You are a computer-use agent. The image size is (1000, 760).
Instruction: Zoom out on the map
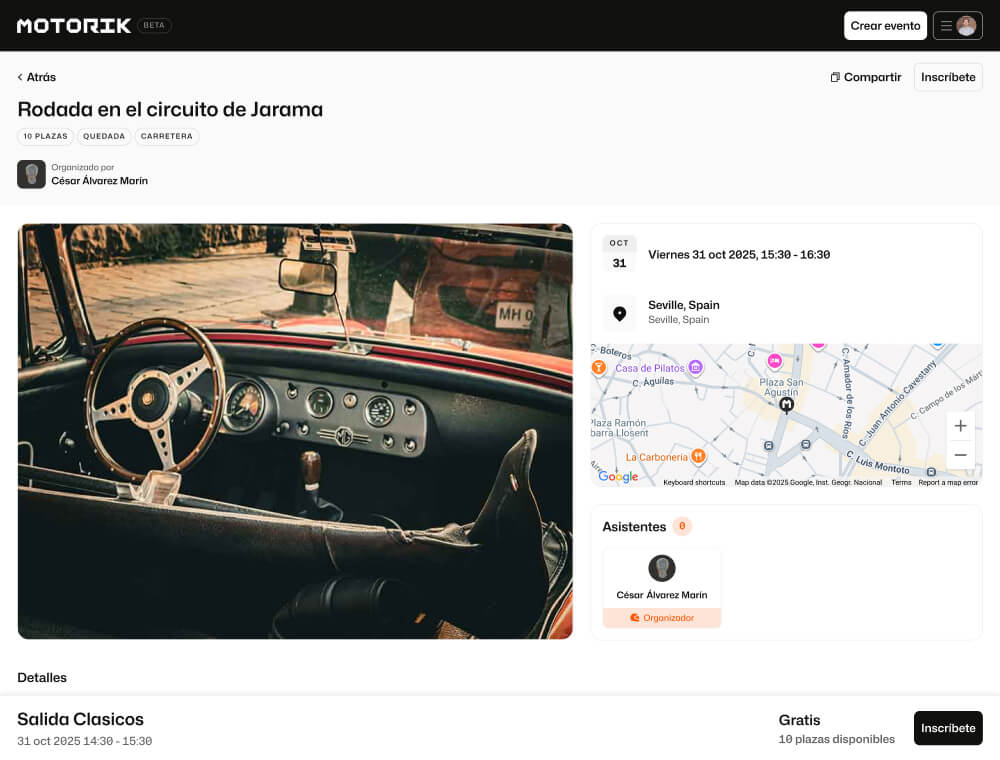pyautogui.click(x=960, y=455)
